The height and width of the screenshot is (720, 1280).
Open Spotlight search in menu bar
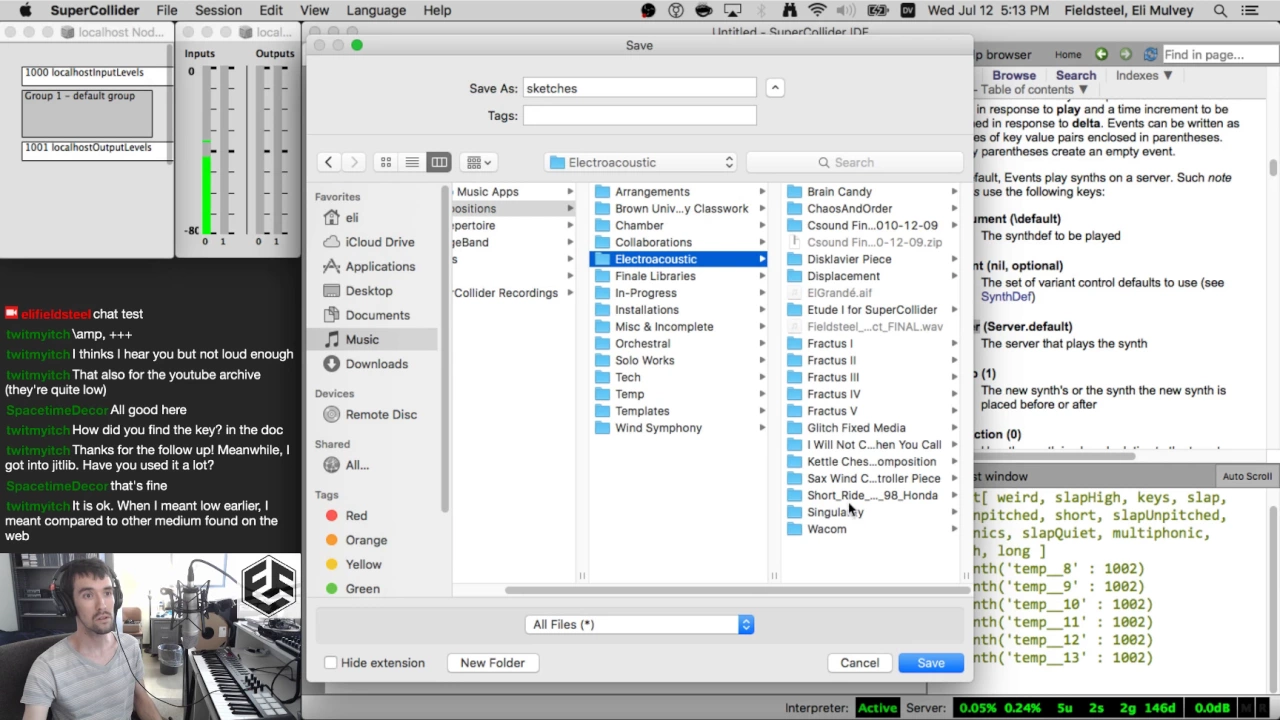[x=1220, y=10]
